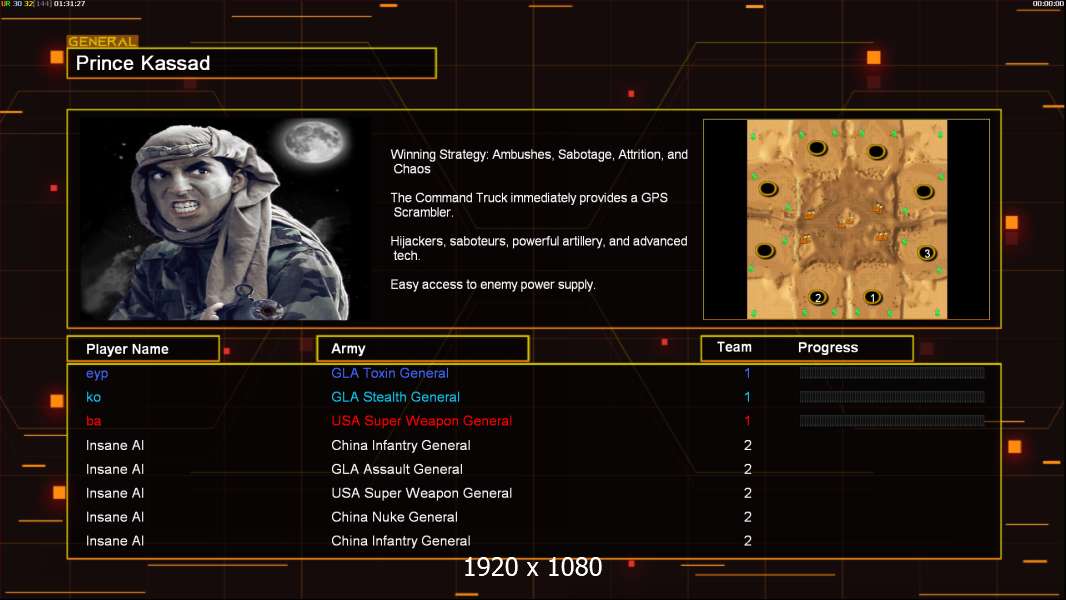Click Easy access to enemy power supply
Viewport: 1066px width, 600px height.
(493, 285)
